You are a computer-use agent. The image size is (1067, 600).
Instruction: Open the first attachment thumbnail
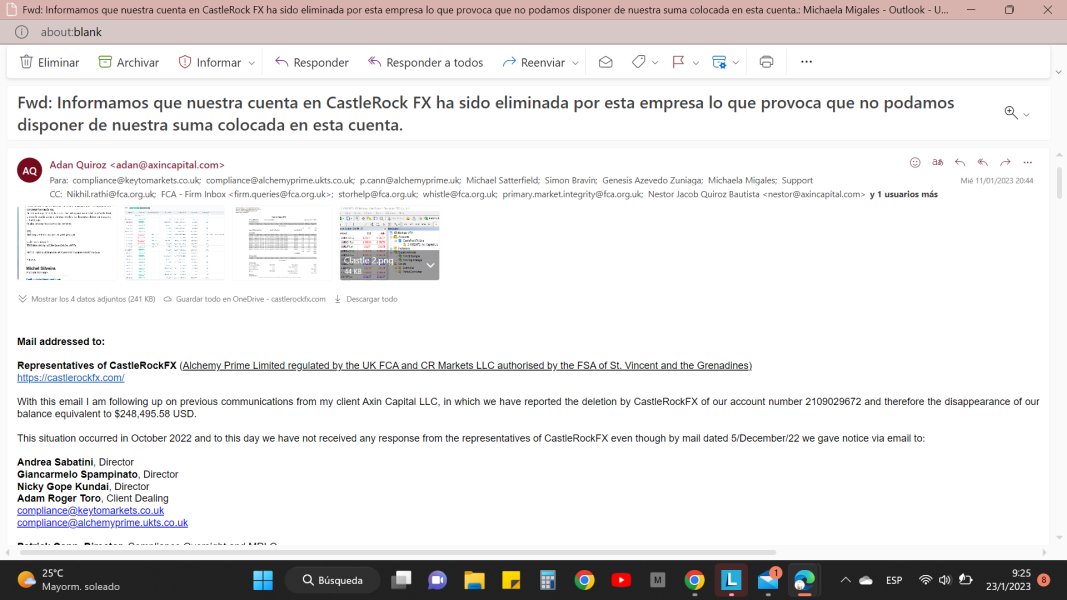(67, 243)
